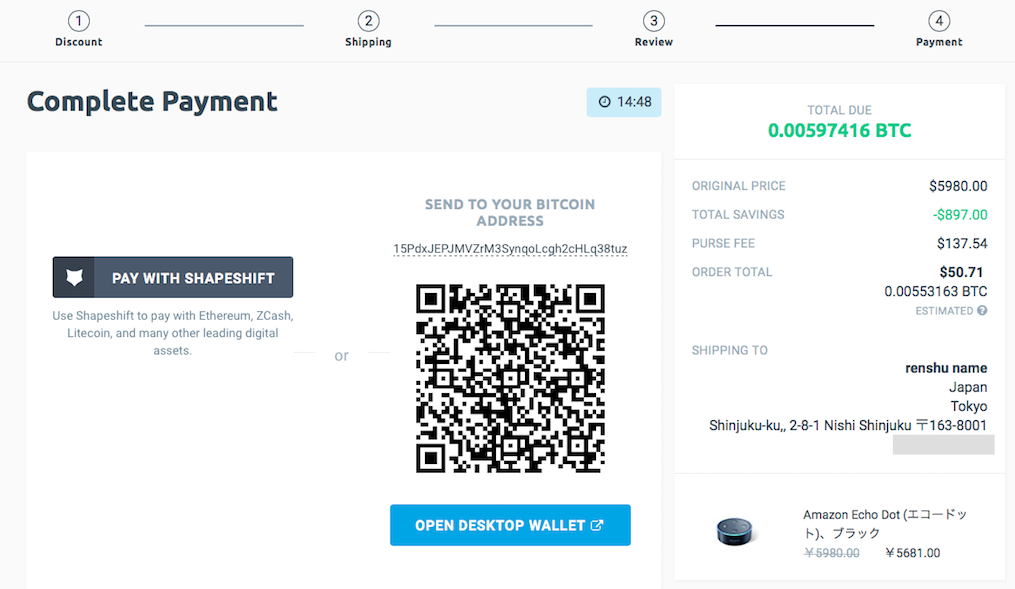Click the bitcoin QR code
The width and height of the screenshot is (1015, 589).
[510, 378]
